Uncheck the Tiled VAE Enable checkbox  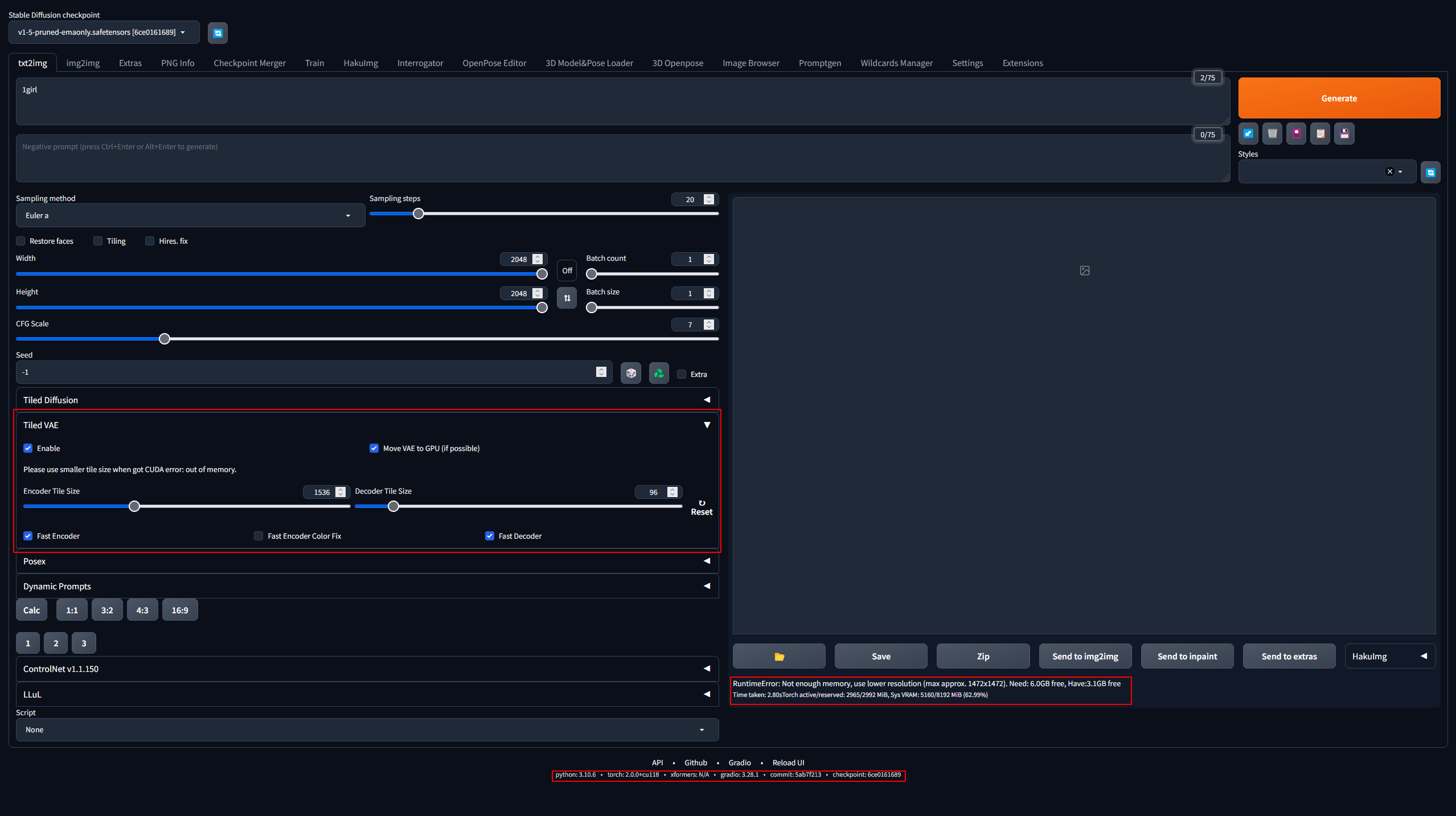28,448
